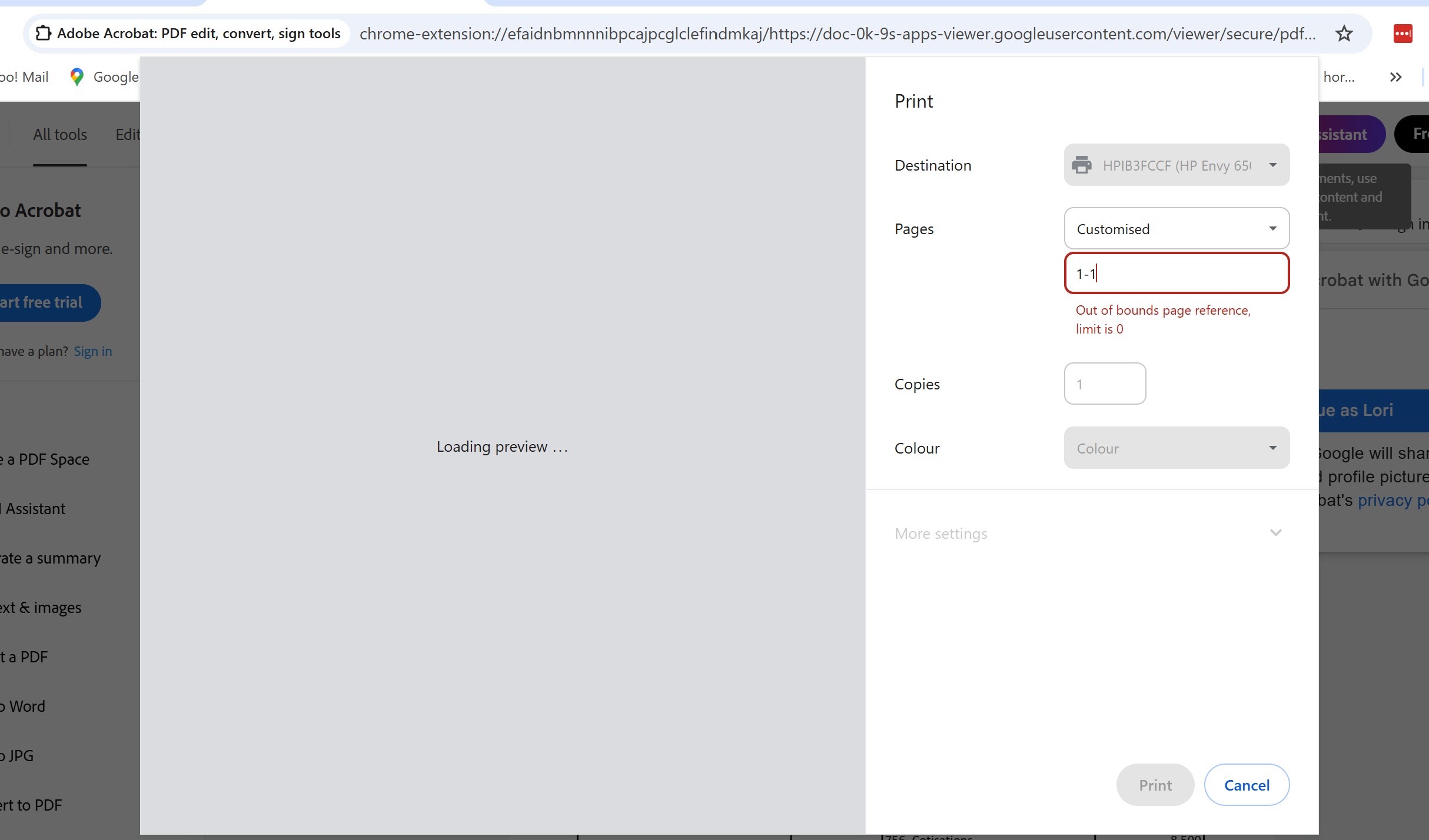This screenshot has width=1429, height=840.
Task: Open the Yahoo! Mail bookmark
Action: coord(24,77)
